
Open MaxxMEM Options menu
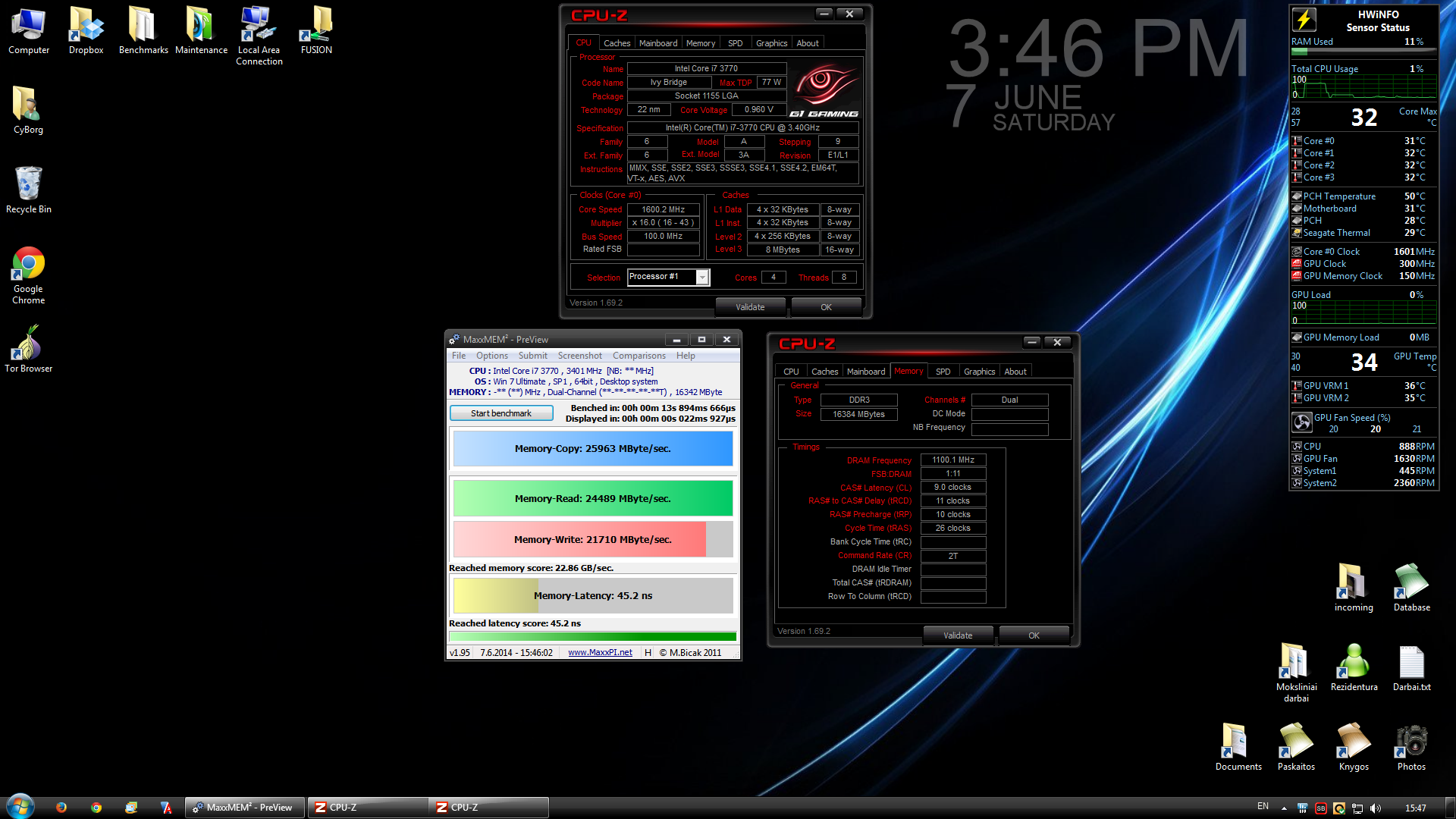pos(492,356)
